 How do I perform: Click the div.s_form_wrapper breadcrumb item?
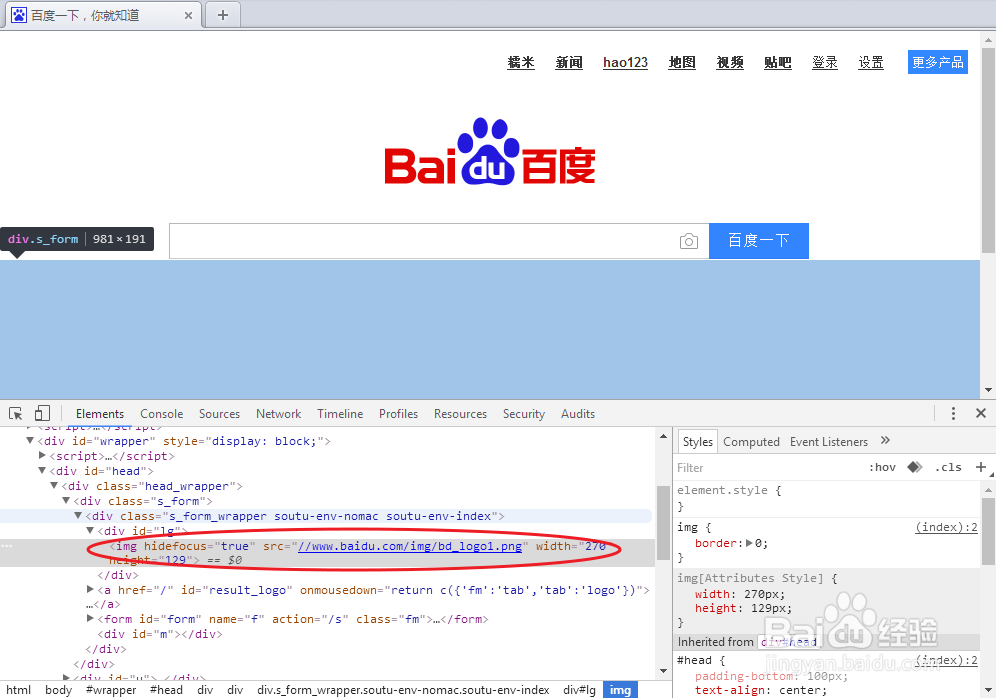(x=403, y=690)
